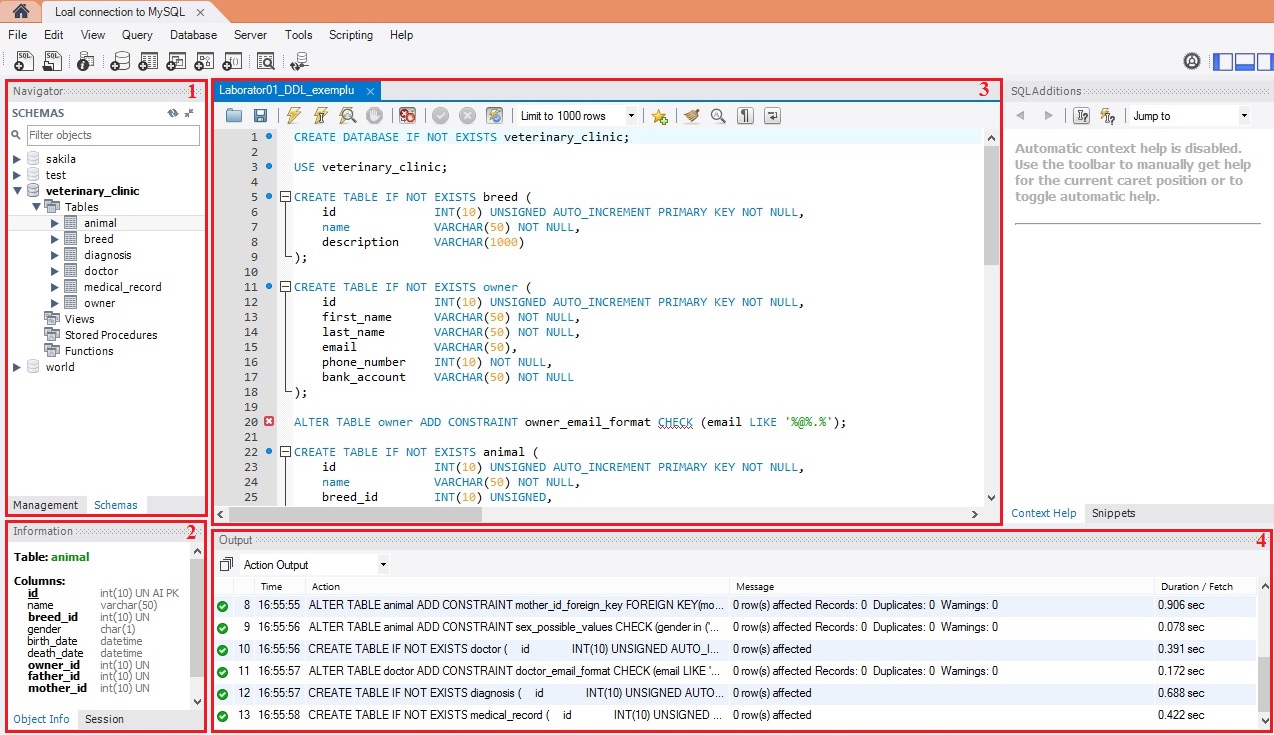The image size is (1274, 735).
Task: Select the Stored Procedures folder
Action: click(x=111, y=335)
